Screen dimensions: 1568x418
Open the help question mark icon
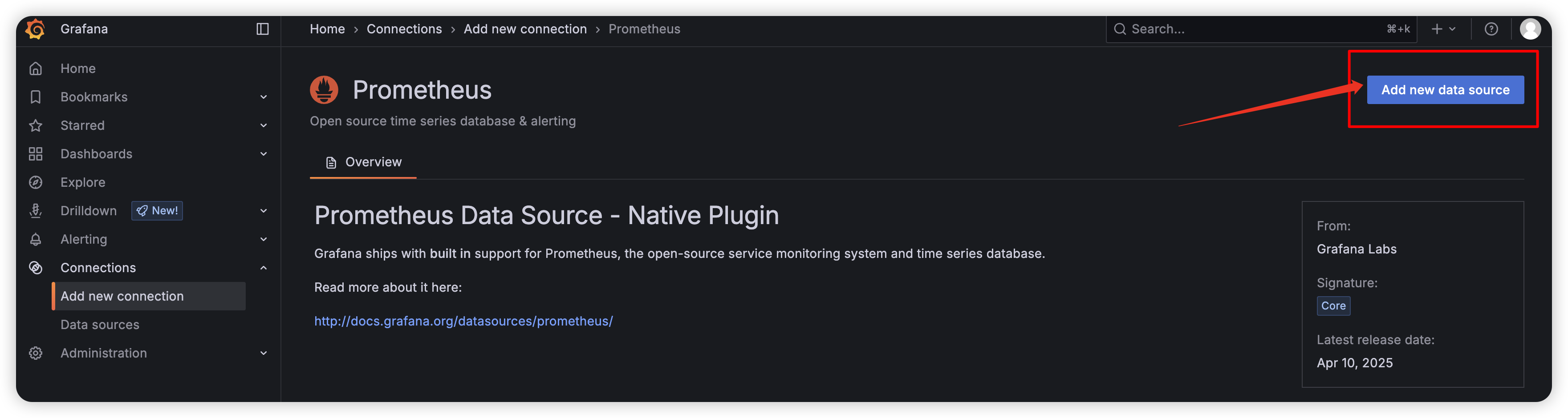coord(1491,28)
